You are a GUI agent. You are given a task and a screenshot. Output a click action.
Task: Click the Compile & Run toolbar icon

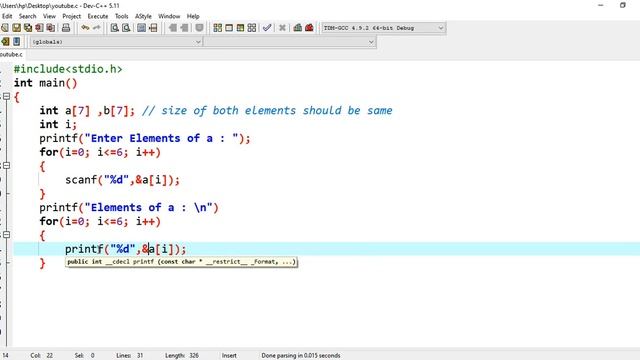[x=240, y=28]
